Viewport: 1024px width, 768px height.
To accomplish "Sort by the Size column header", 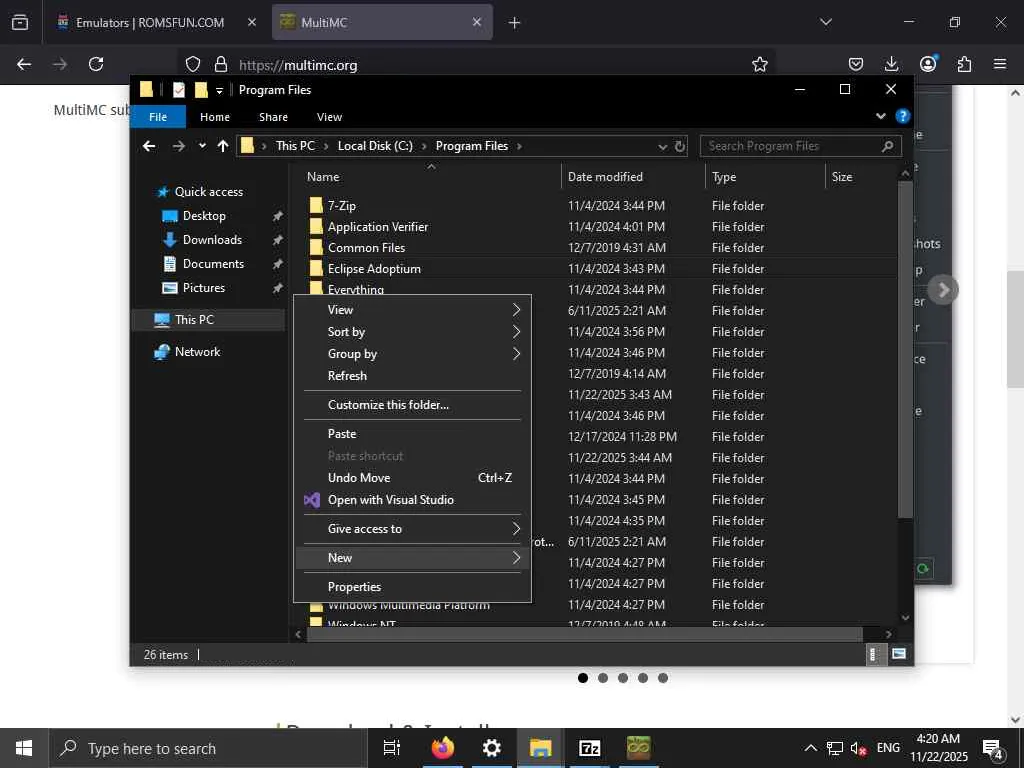I will [862, 177].
